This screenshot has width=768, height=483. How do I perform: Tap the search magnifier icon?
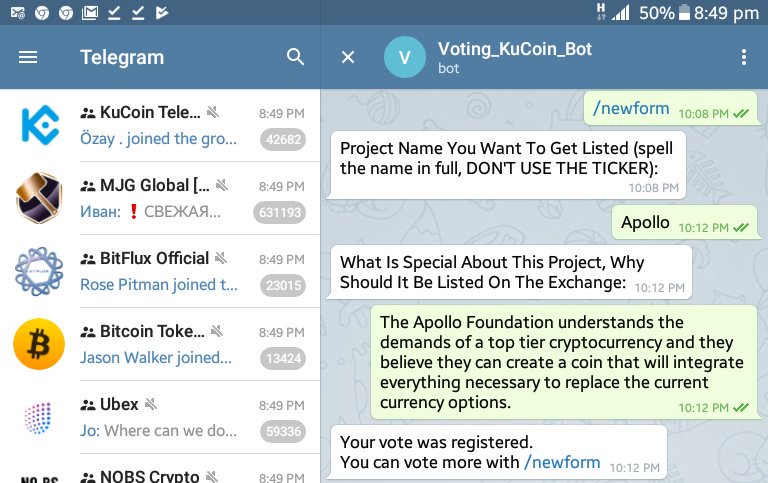(x=295, y=57)
